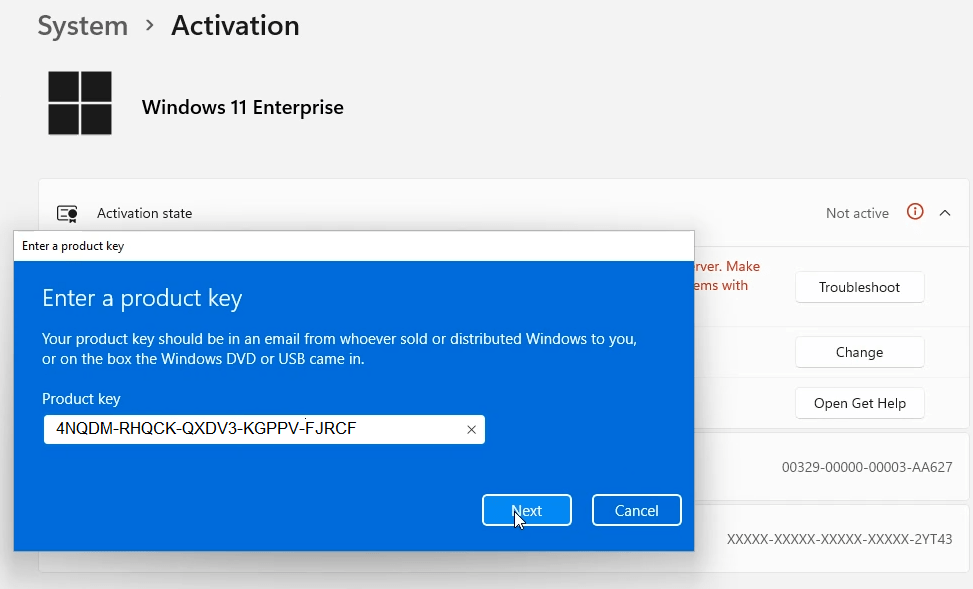
Task: Click the Windows 11 Enterprise logo icon
Action: (80, 102)
